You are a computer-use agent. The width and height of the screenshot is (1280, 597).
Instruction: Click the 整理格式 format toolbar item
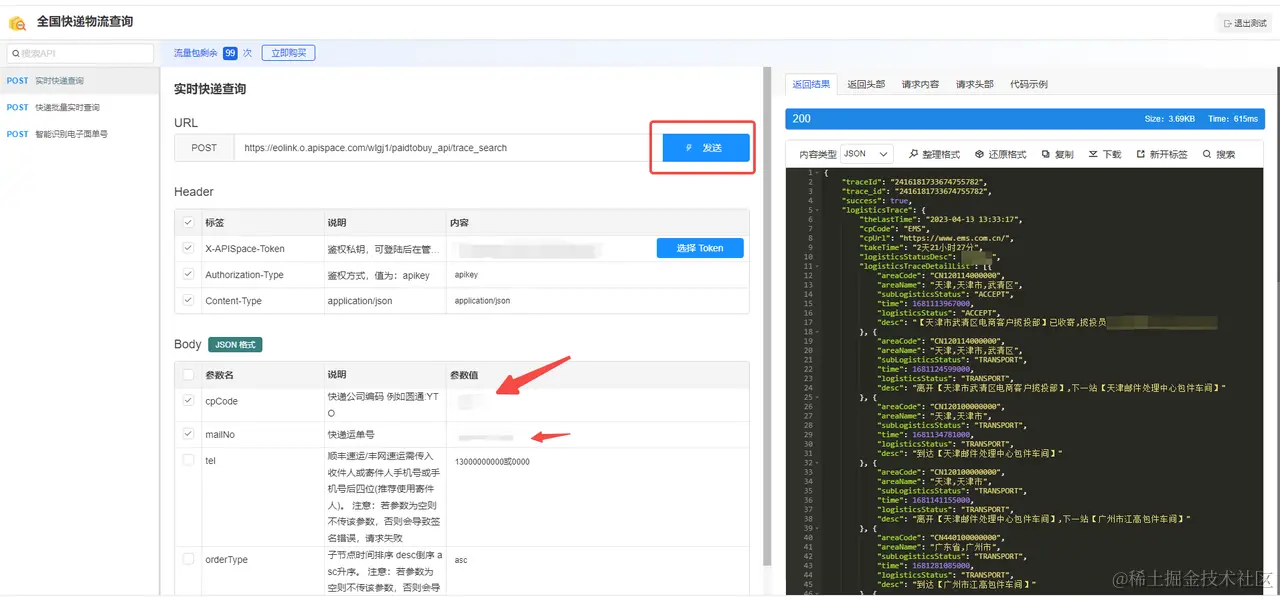935,154
